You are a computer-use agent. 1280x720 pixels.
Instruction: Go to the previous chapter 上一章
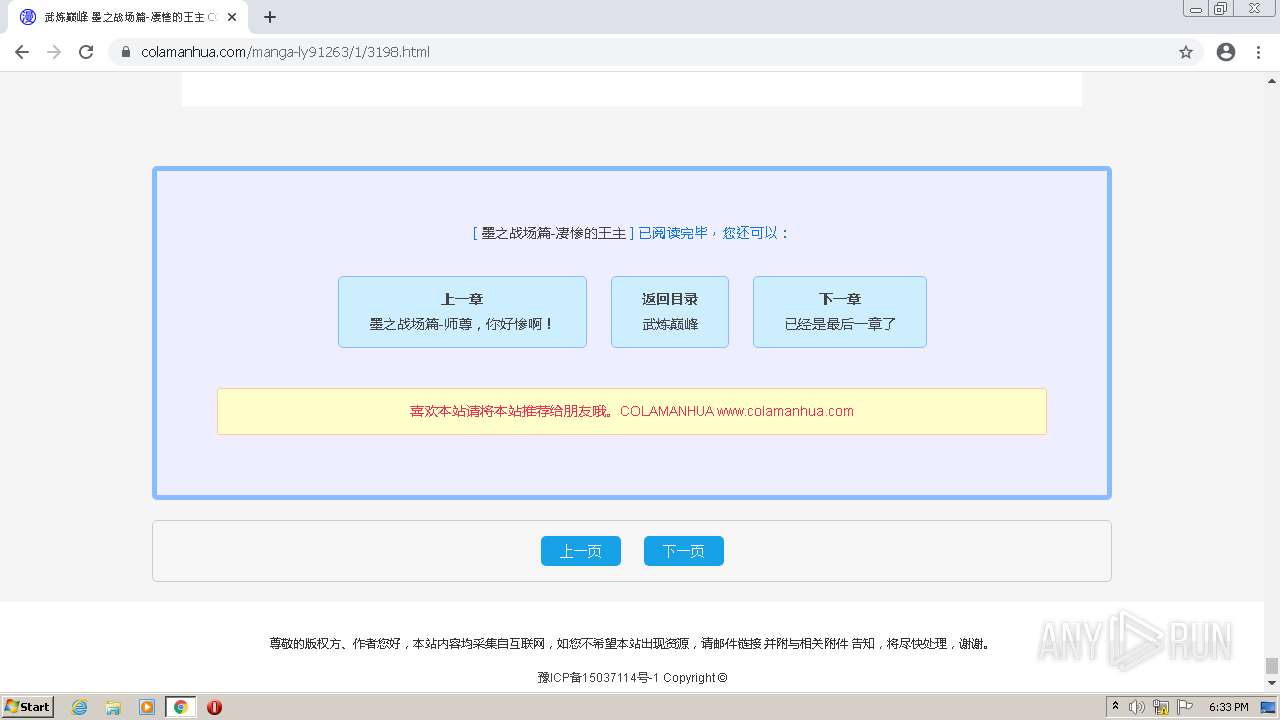[462, 312]
